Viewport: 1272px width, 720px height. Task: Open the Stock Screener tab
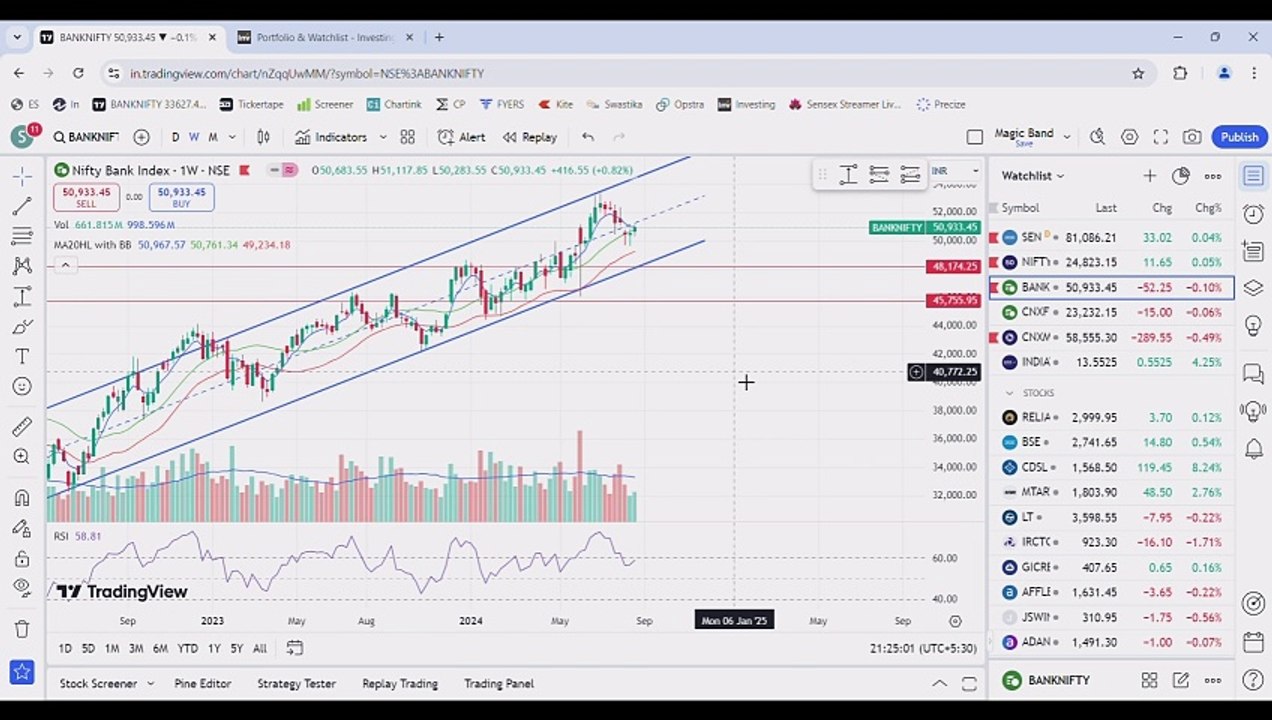(x=98, y=684)
